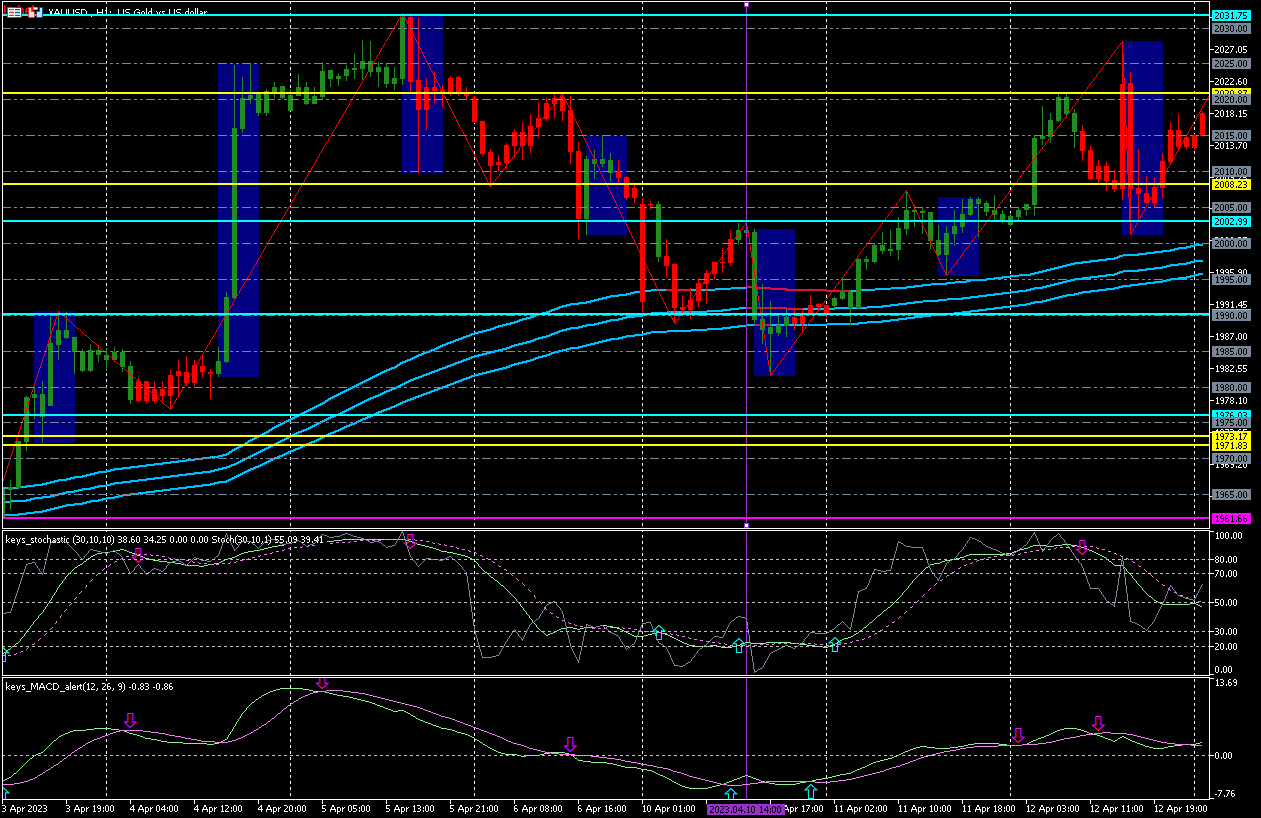Click the cyan 2031.75 price label
The width and height of the screenshot is (1261, 818).
1229,16
